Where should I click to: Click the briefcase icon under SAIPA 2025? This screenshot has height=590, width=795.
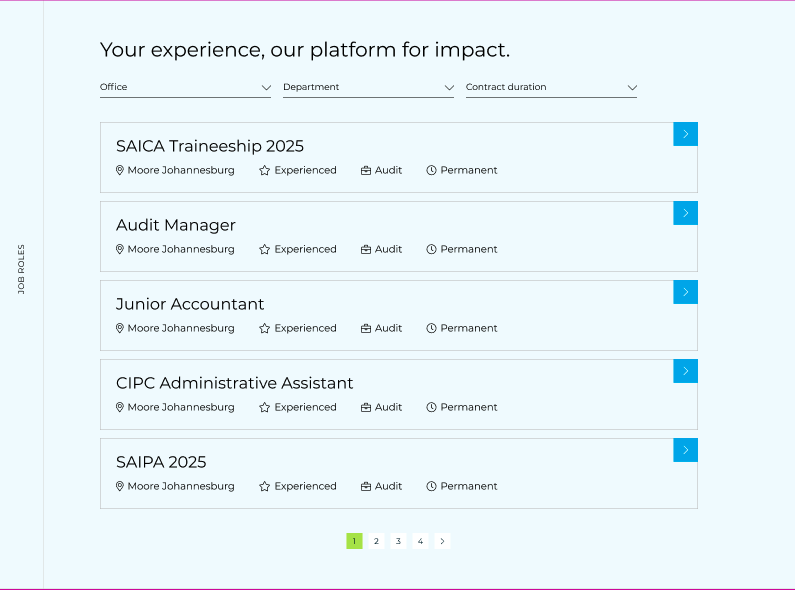coord(366,486)
